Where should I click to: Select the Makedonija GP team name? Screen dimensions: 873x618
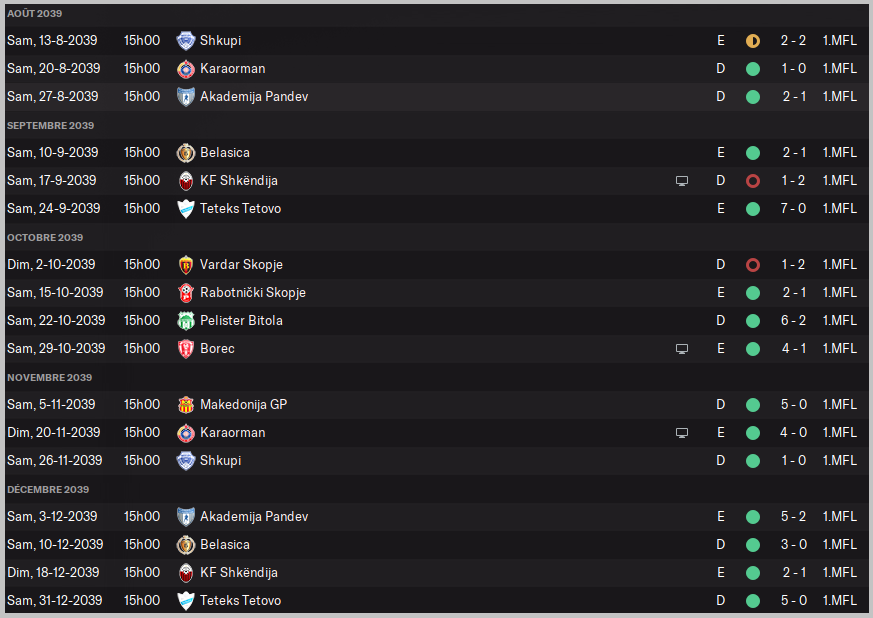tap(243, 405)
